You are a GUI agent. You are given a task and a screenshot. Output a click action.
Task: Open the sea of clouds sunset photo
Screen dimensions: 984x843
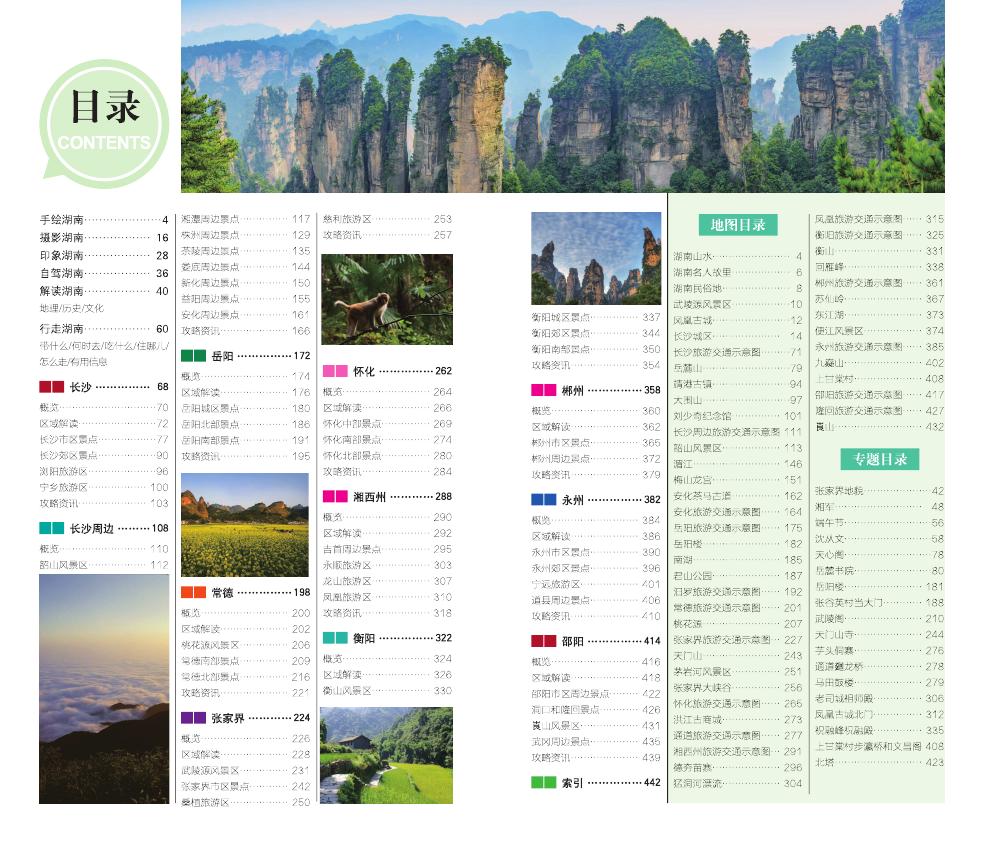point(104,688)
